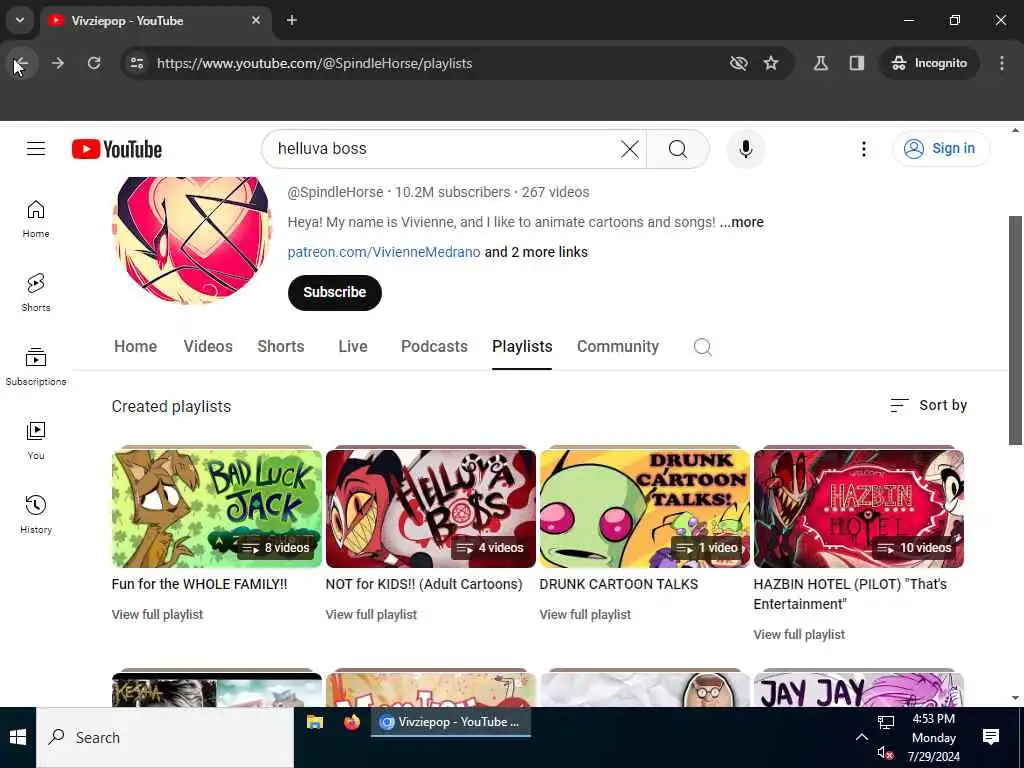Screen dimensions: 1024x768
Task: Switch to the Live tab
Action: pyautogui.click(x=353, y=347)
